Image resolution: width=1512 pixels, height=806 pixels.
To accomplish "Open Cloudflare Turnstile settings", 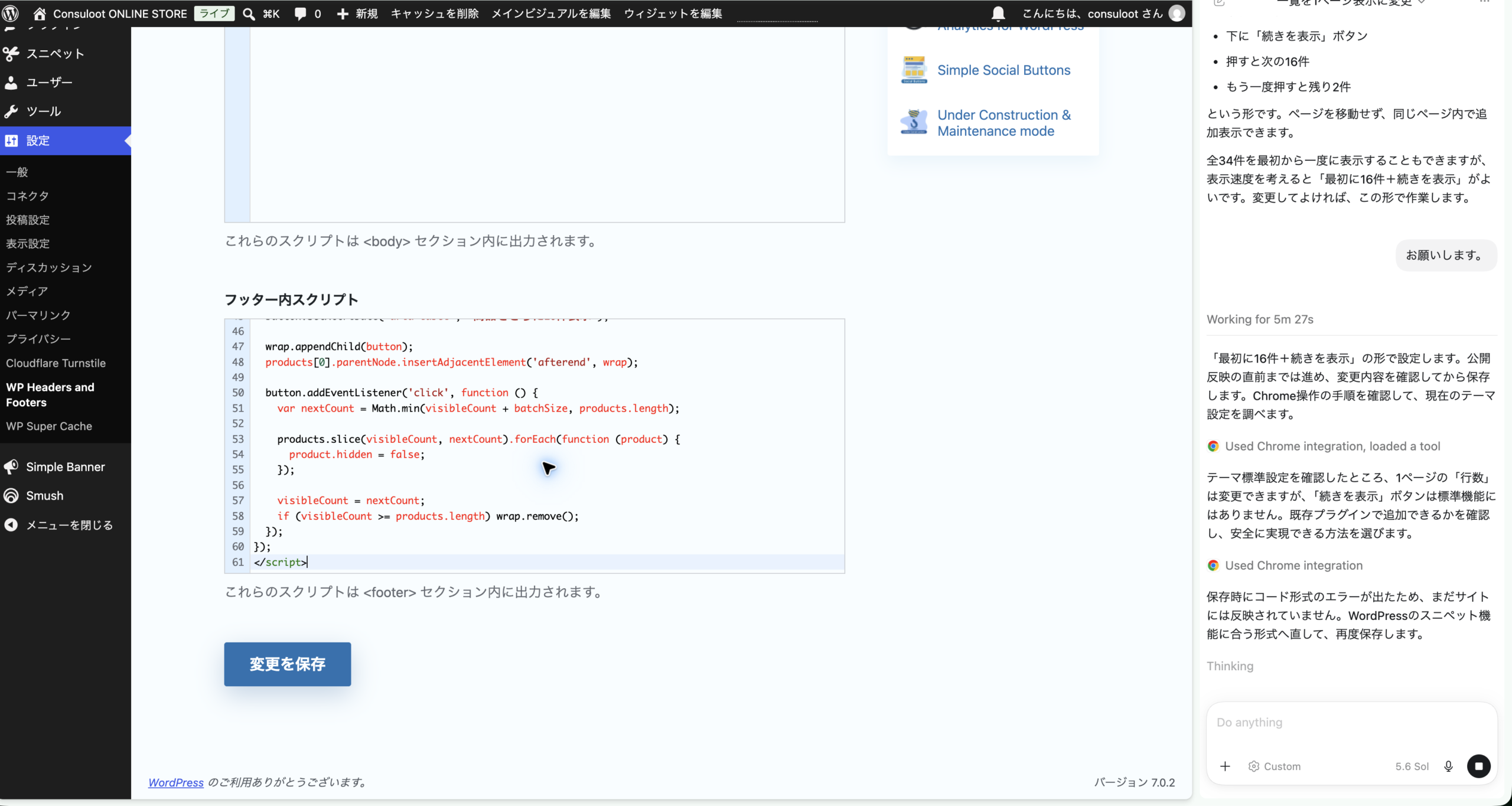I will pyautogui.click(x=56, y=363).
